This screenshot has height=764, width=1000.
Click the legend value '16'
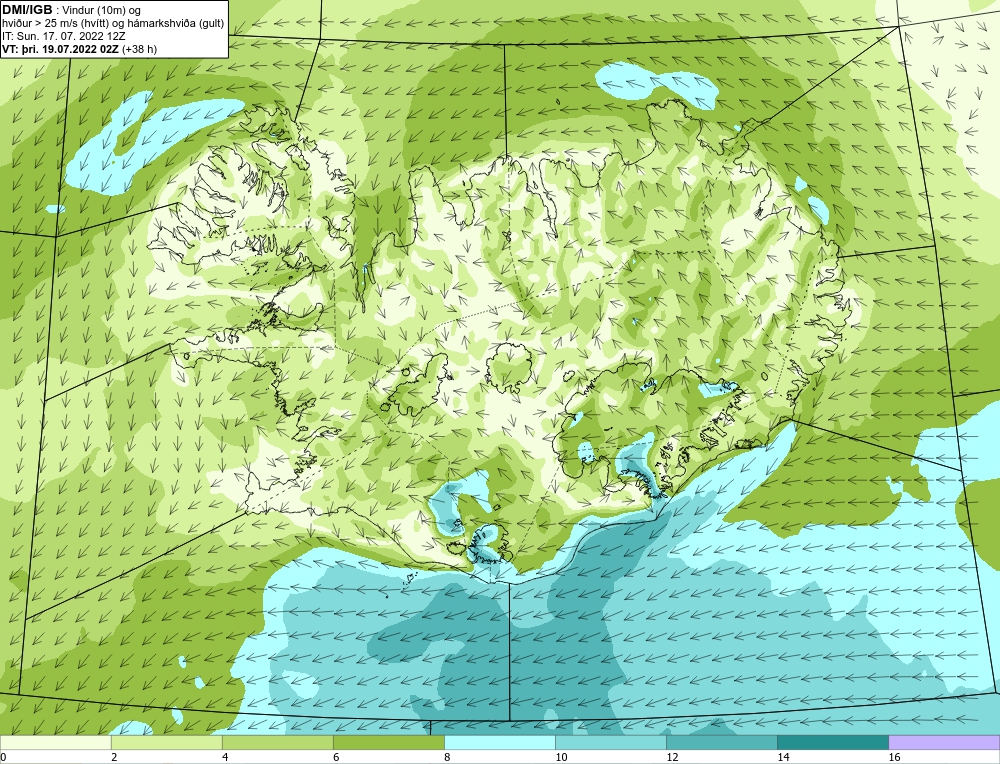click(894, 757)
